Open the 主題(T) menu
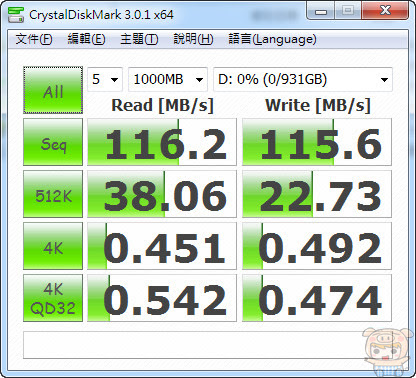 pyautogui.click(x=139, y=39)
